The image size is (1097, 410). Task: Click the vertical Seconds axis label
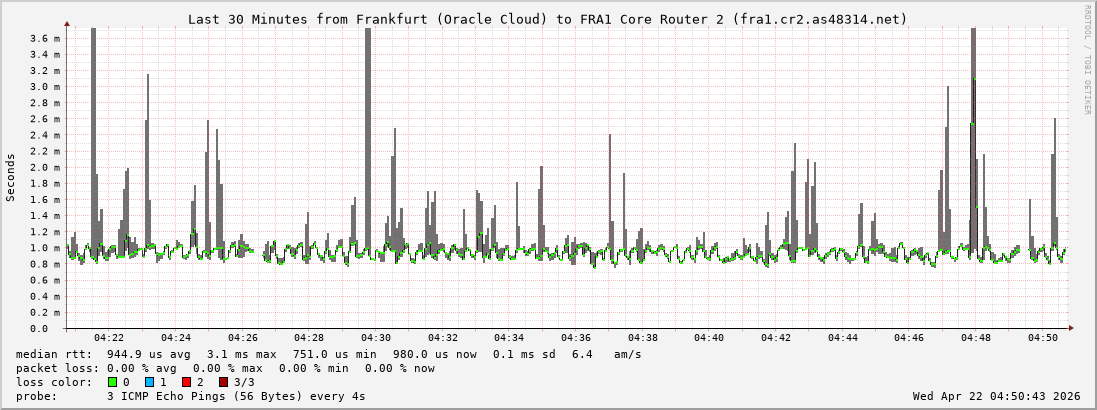(x=11, y=177)
